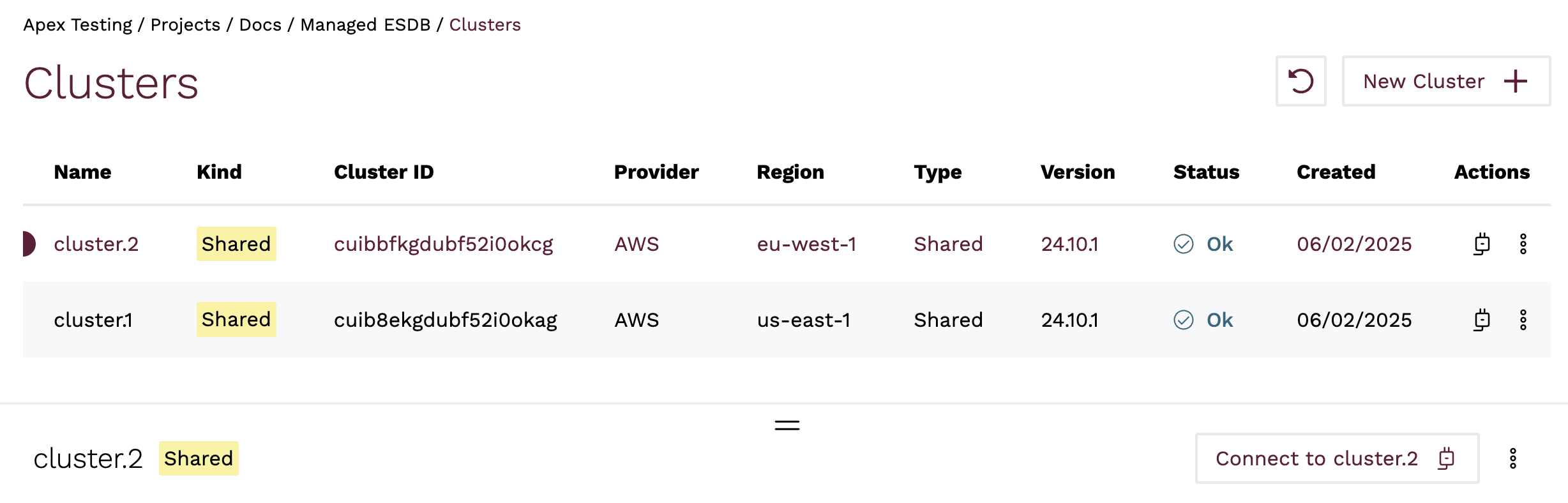This screenshot has height=503, width=1568.
Task: Go to Apex Testing in breadcrumb
Action: (x=77, y=25)
